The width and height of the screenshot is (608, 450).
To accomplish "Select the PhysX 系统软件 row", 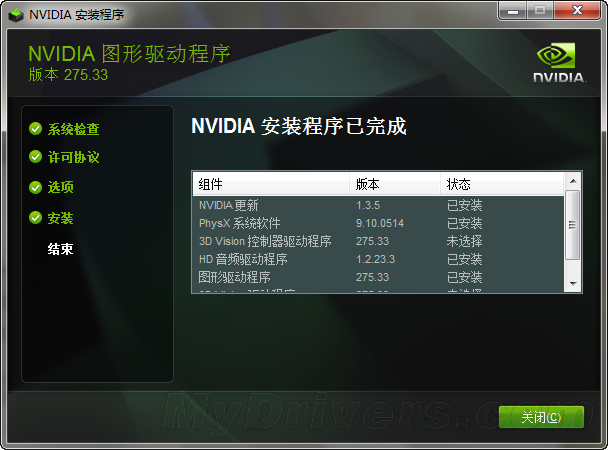I will [x=378, y=223].
